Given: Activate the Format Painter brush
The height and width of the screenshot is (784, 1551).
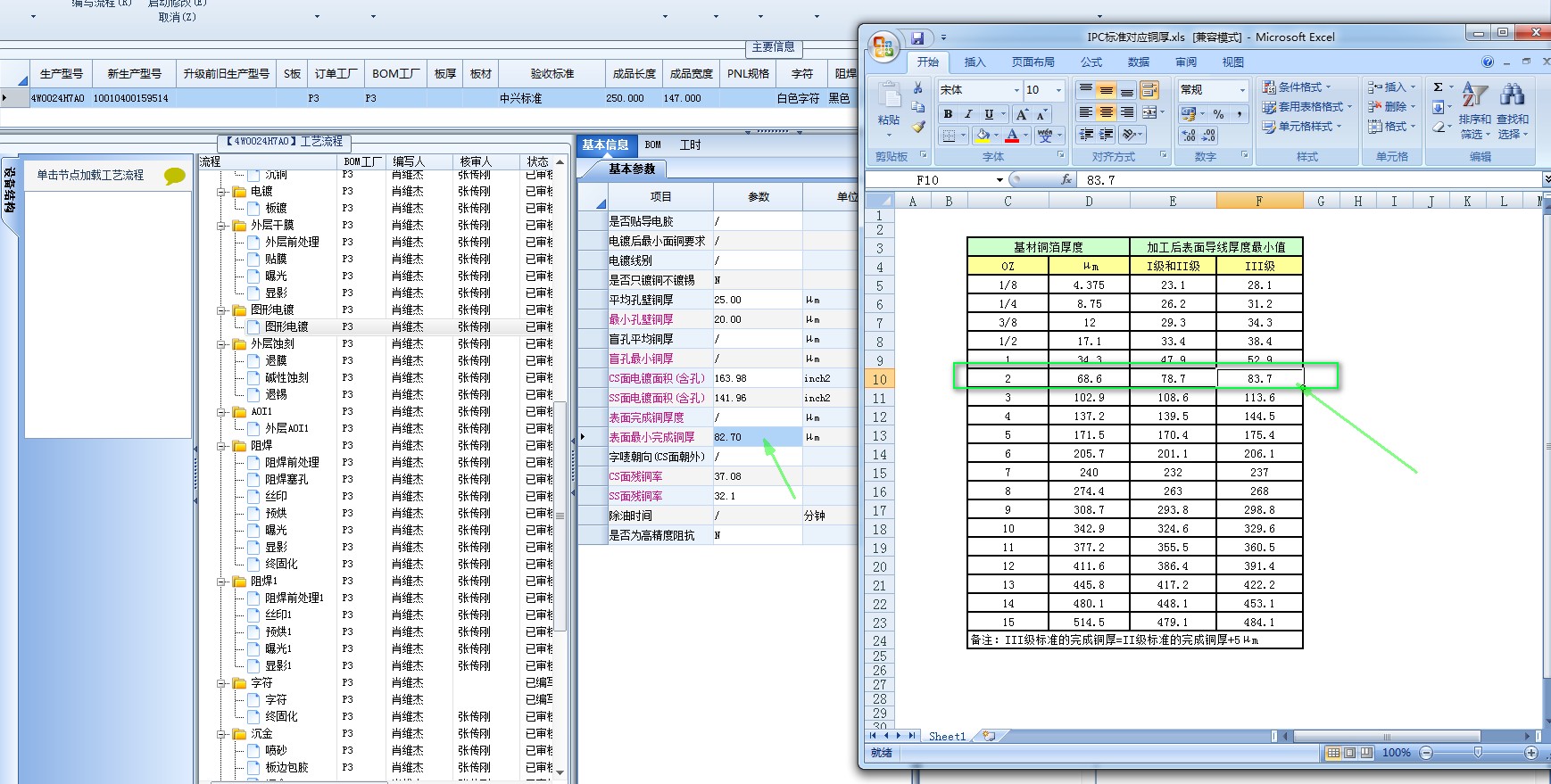Looking at the screenshot, I should click(x=917, y=127).
